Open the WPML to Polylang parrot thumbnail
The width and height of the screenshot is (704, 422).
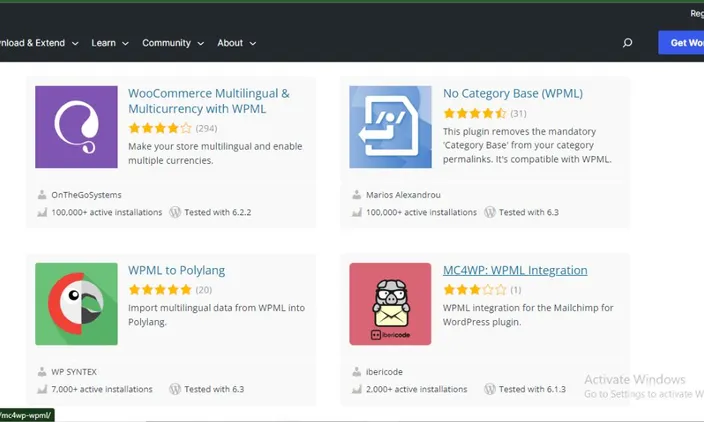(76, 304)
